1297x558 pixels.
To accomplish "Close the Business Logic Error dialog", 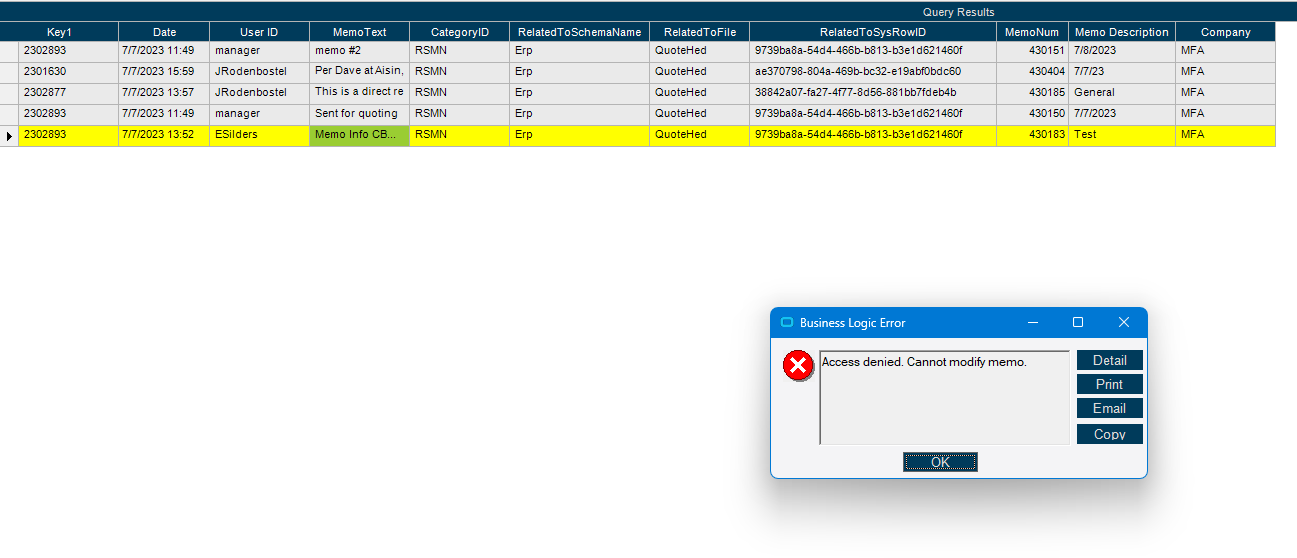I will [1123, 323].
